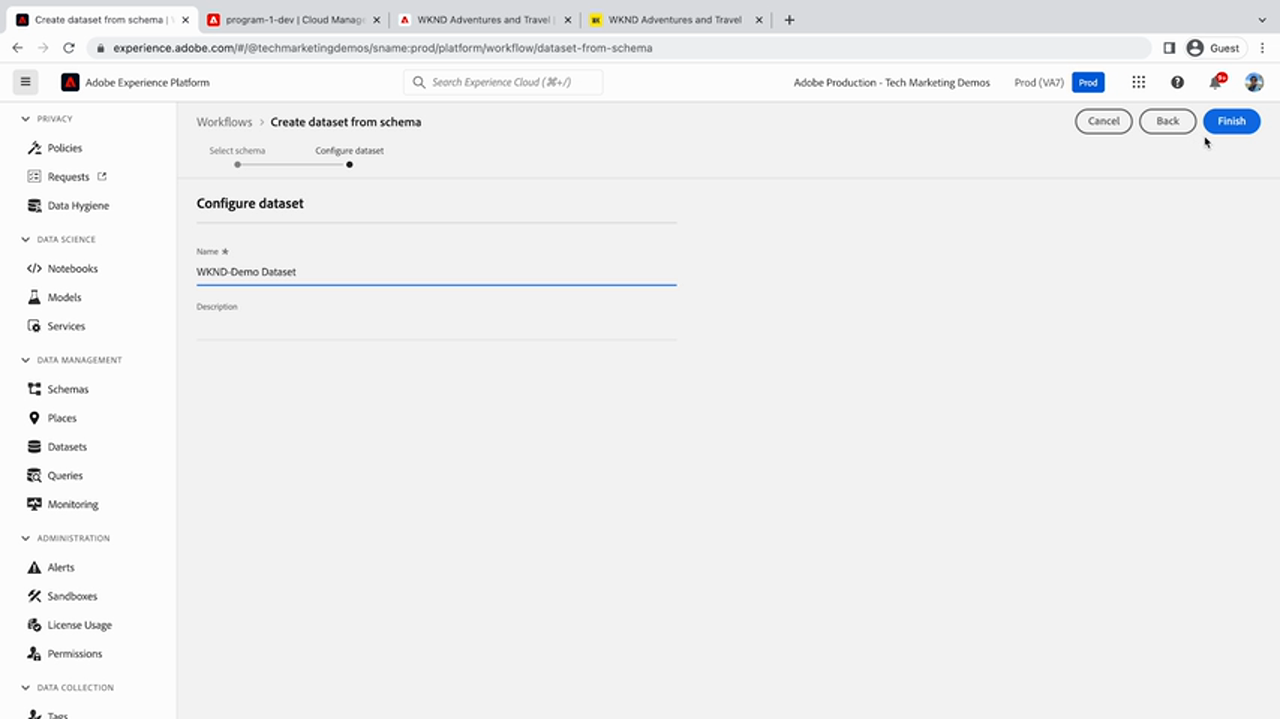Open the app switcher grid icon
This screenshot has width=1280, height=719.
click(x=1138, y=82)
